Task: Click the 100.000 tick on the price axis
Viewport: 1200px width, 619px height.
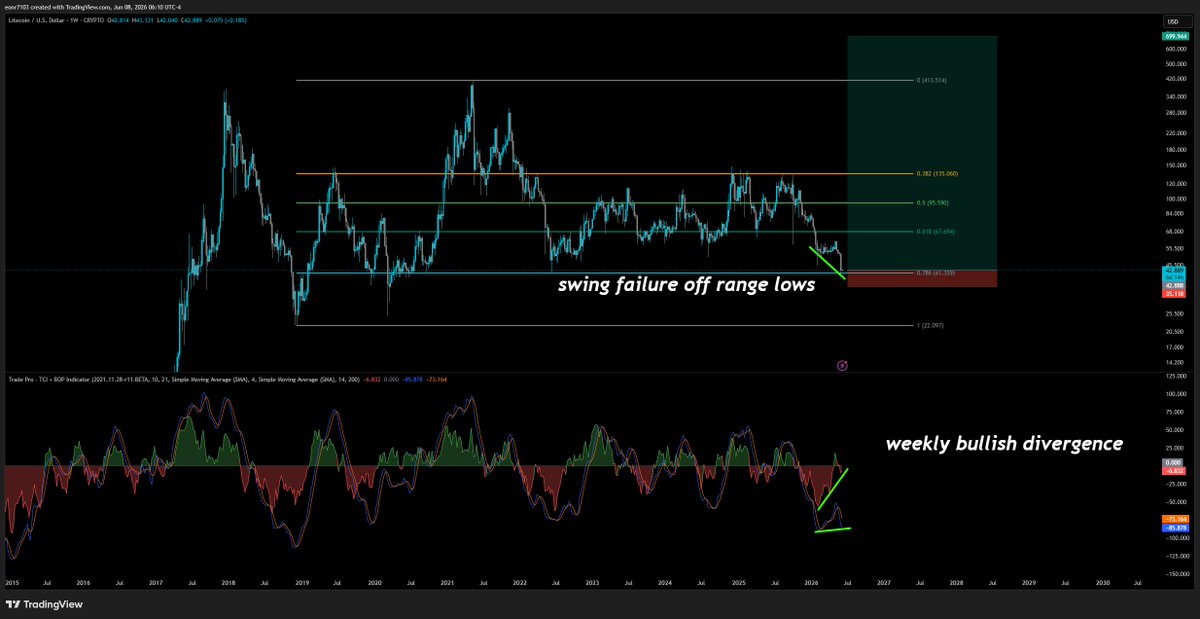Action: coord(1175,200)
